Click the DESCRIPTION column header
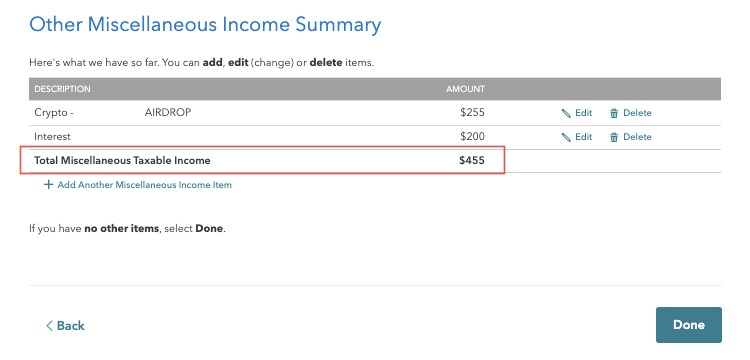The width and height of the screenshot is (750, 360). pos(62,89)
